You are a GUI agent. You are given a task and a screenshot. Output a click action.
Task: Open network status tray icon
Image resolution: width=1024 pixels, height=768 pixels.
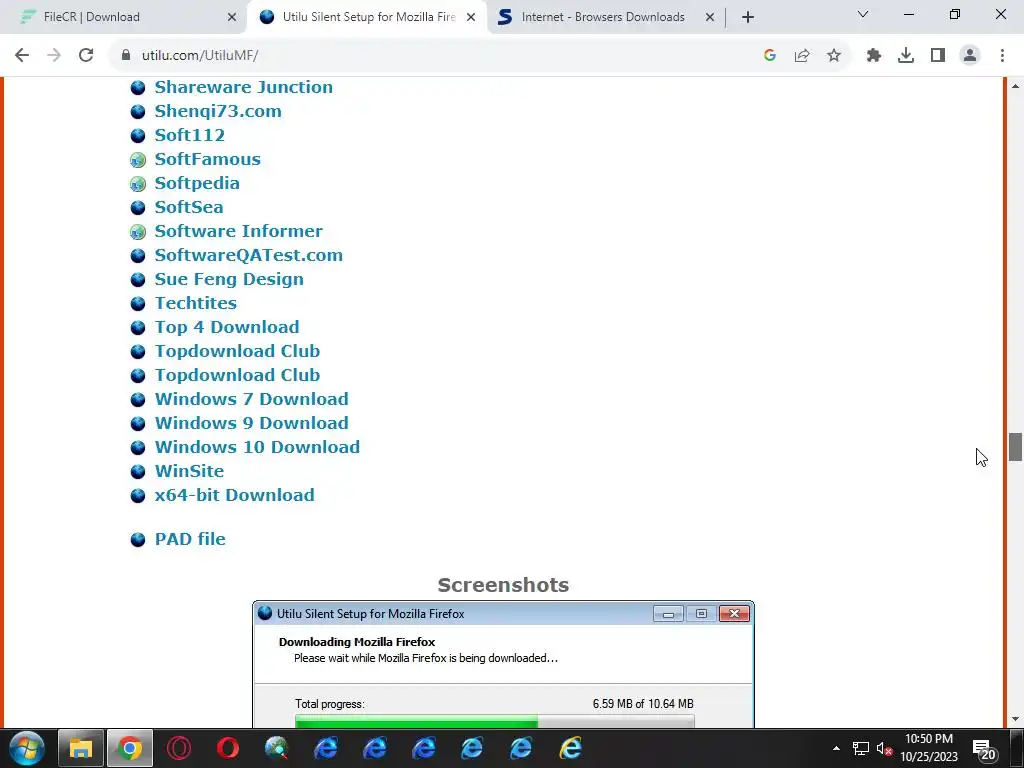click(x=861, y=748)
